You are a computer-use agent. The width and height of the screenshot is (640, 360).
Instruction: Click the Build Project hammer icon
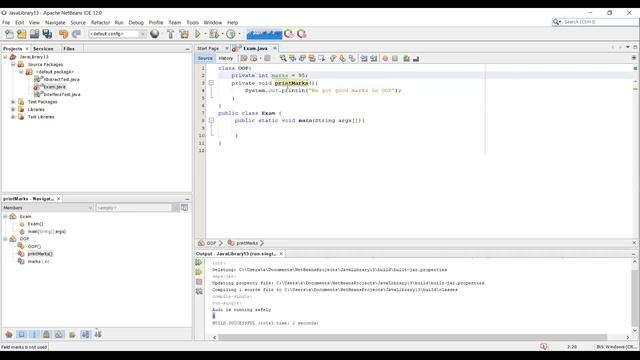(171, 34)
